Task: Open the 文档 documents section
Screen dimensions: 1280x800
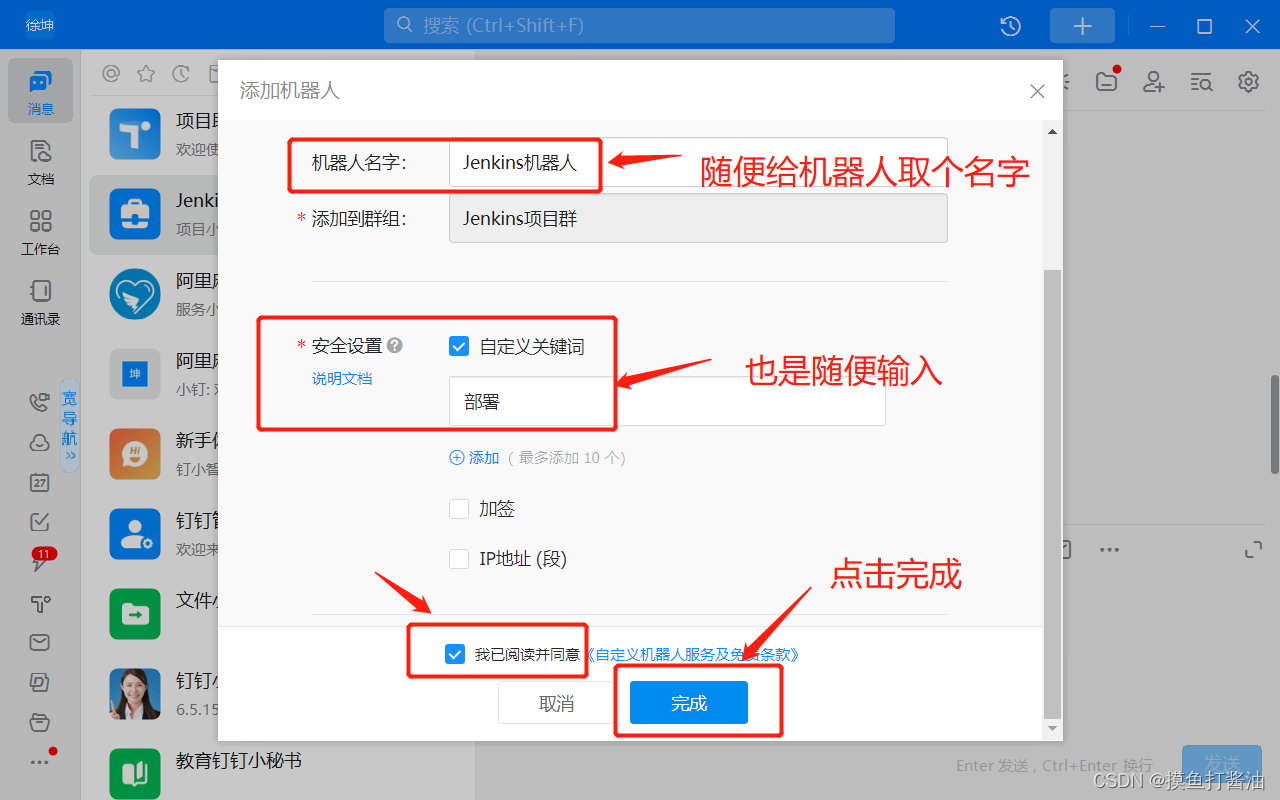Action: point(40,163)
